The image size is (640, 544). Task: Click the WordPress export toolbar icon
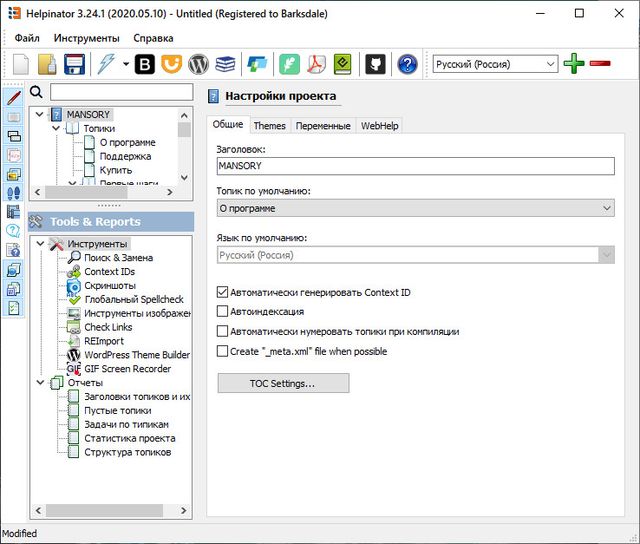point(198,65)
